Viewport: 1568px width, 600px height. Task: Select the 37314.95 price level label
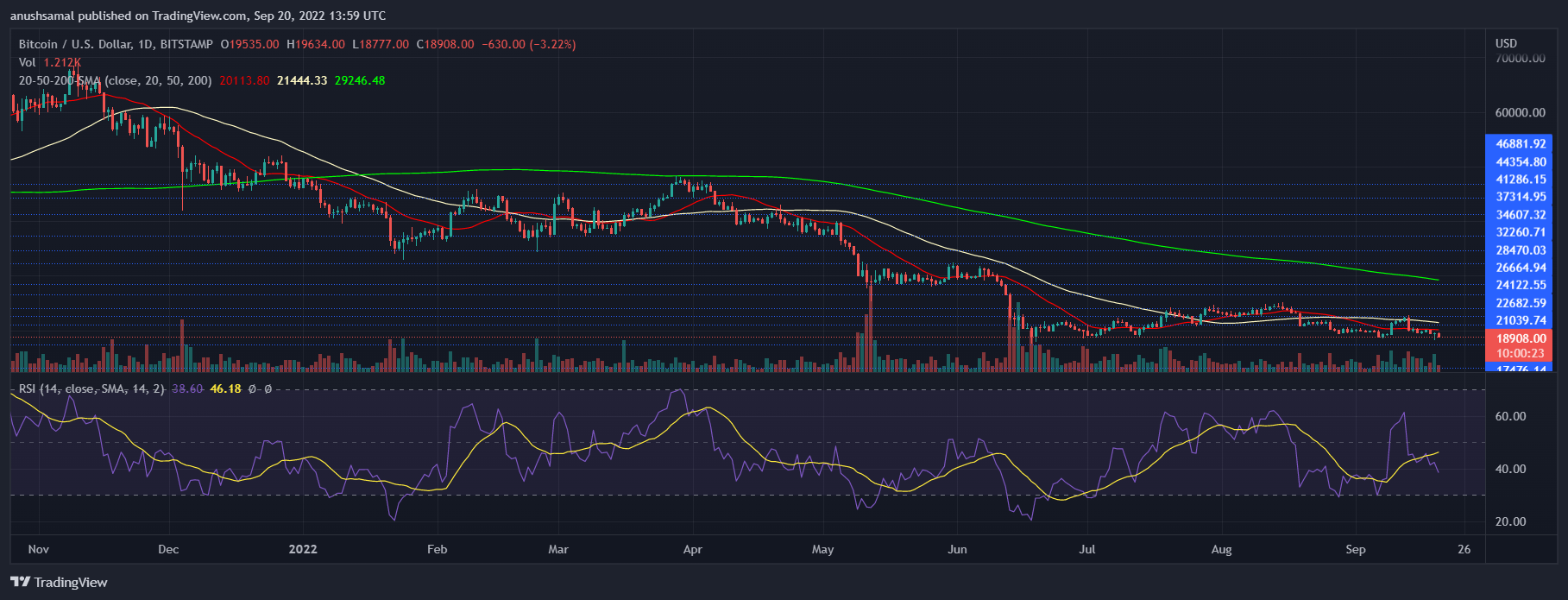pos(1519,197)
